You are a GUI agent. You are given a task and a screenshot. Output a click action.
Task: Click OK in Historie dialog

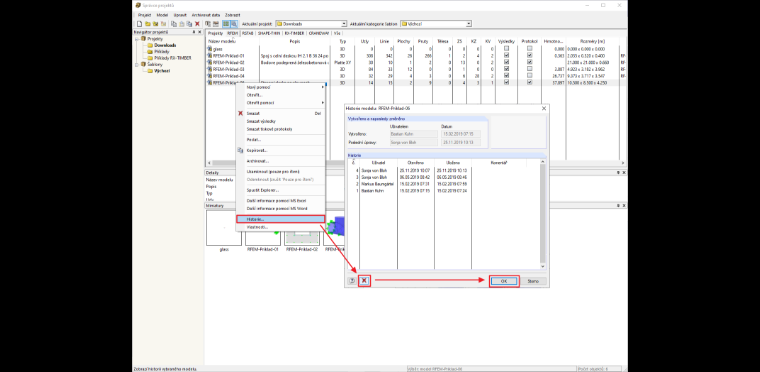point(504,281)
